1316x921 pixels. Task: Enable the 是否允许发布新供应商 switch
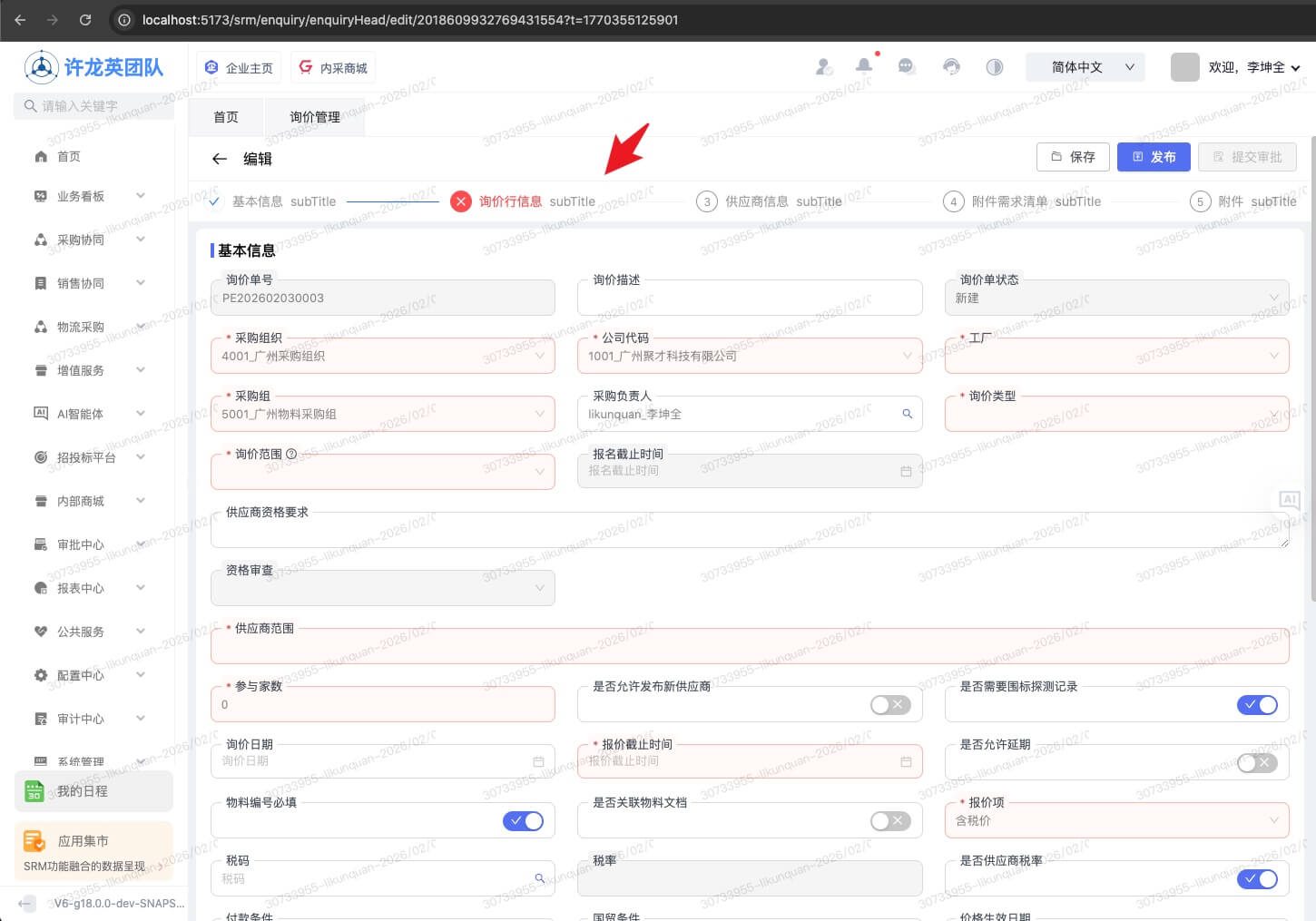[889, 705]
